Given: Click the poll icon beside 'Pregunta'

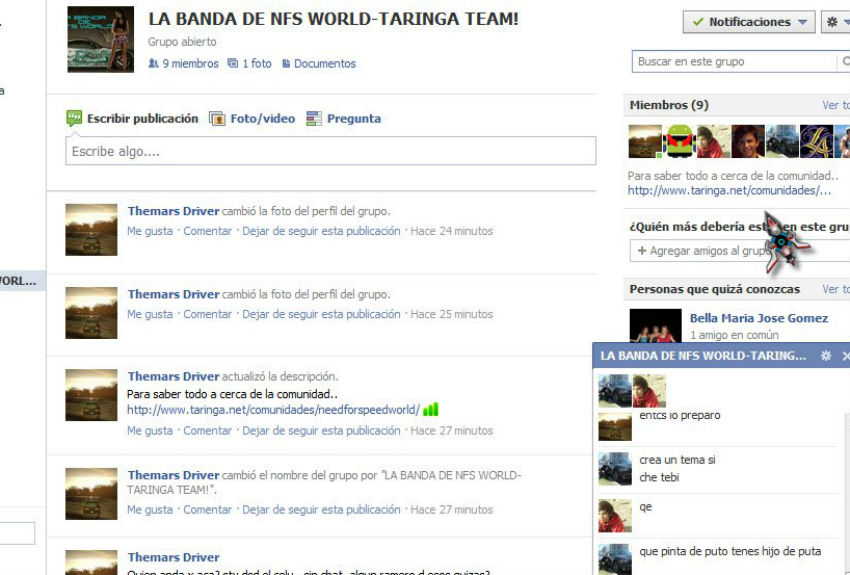Looking at the screenshot, I should [x=314, y=118].
